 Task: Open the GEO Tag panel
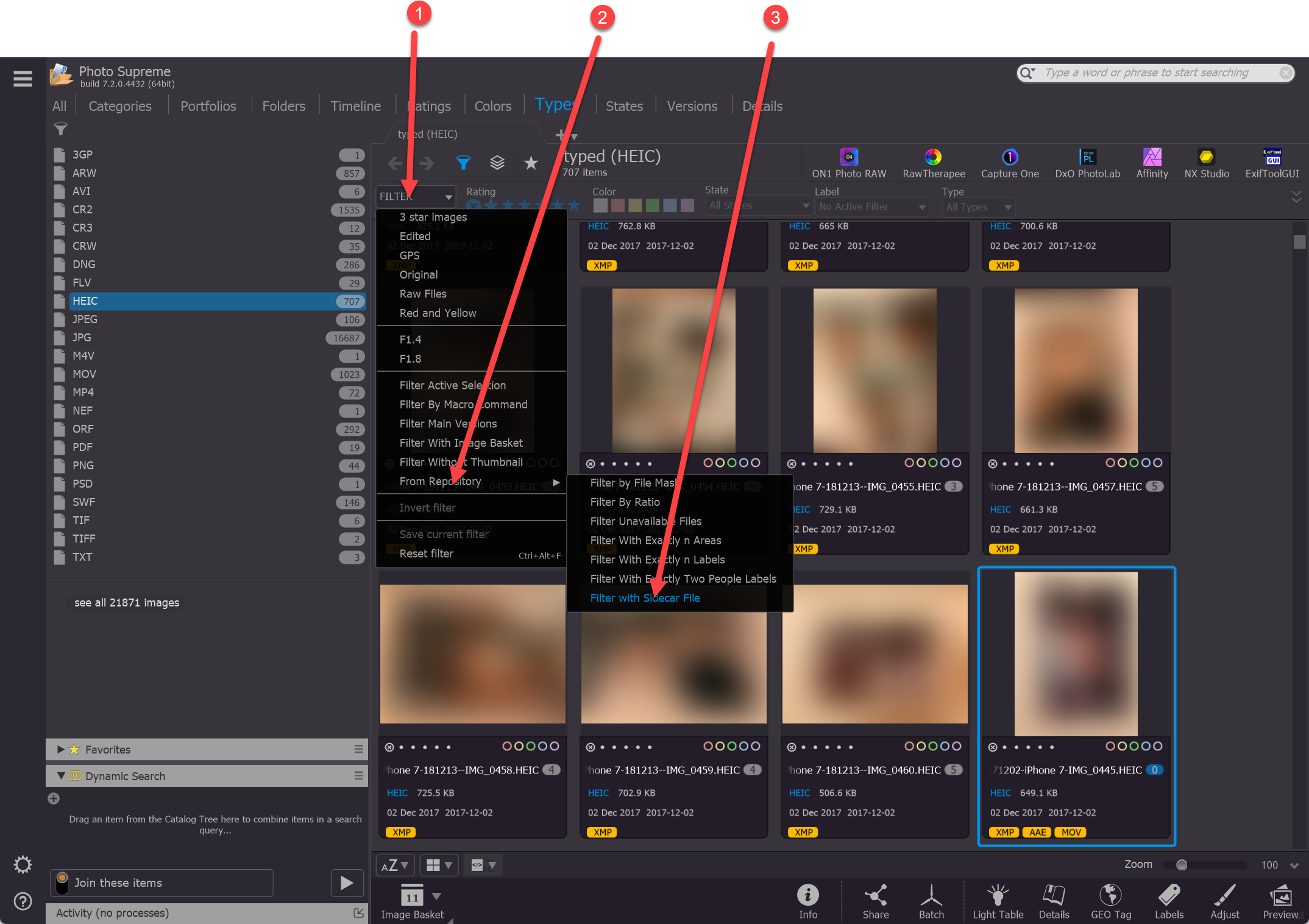(1111, 901)
